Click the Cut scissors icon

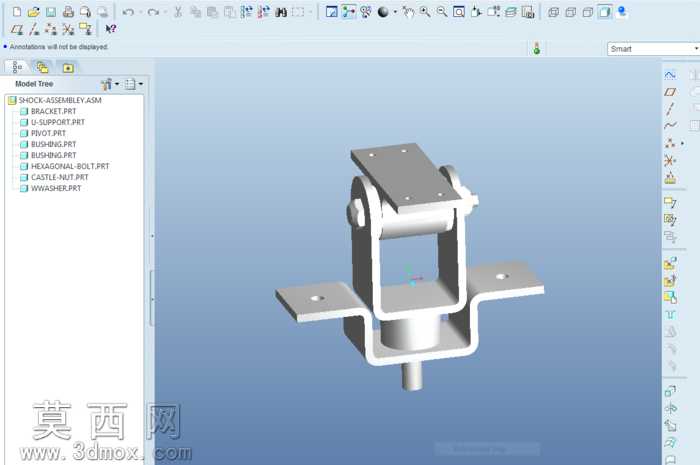point(178,12)
